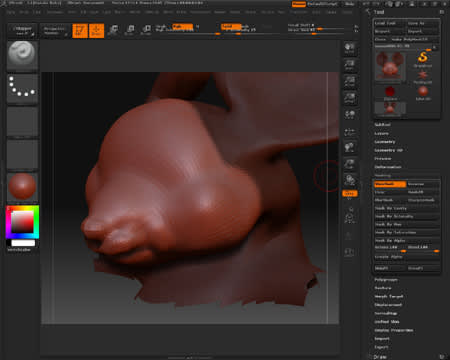Click Mask By Cavity

click(x=406, y=208)
